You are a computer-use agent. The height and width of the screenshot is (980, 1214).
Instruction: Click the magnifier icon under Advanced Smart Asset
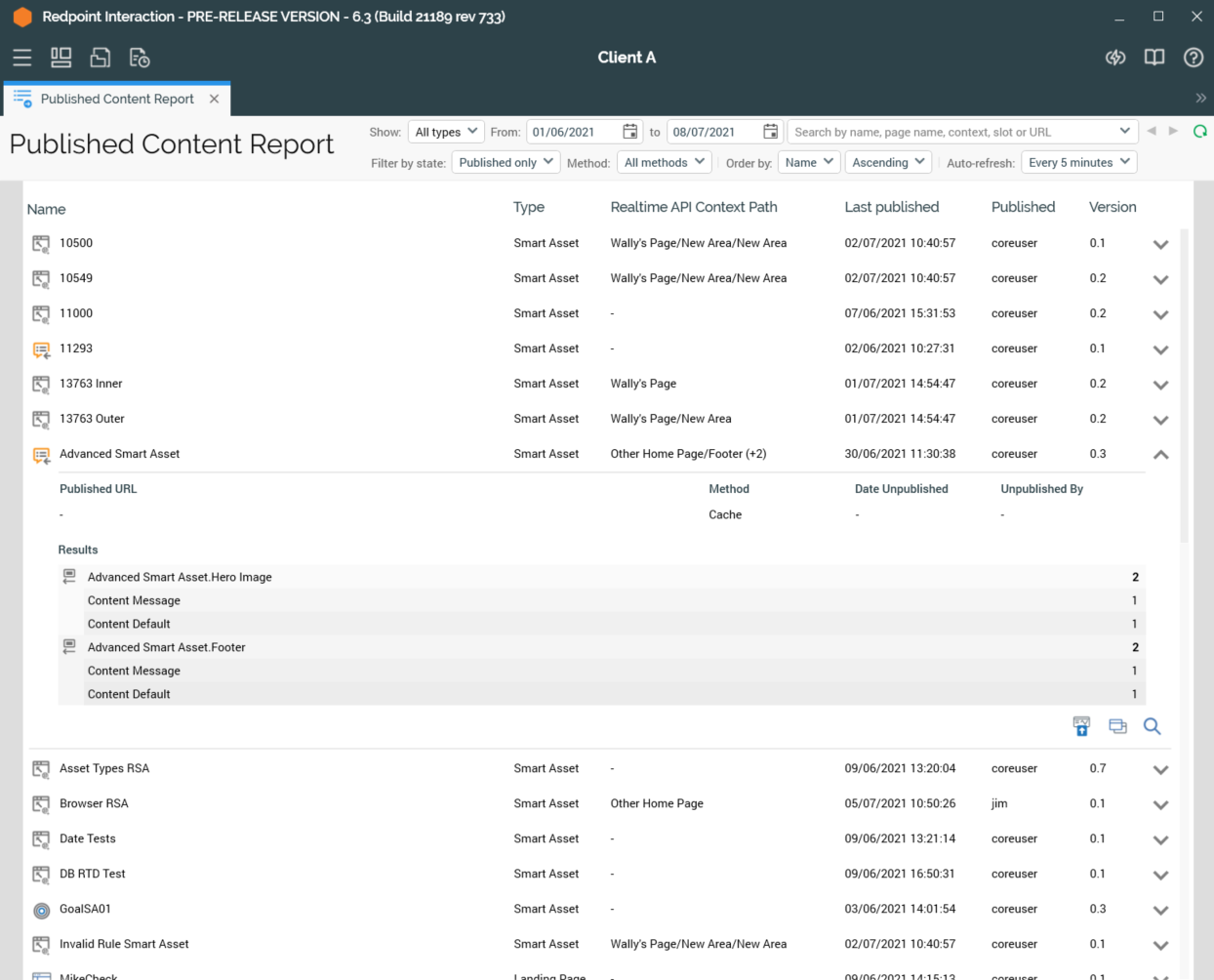point(1152,726)
